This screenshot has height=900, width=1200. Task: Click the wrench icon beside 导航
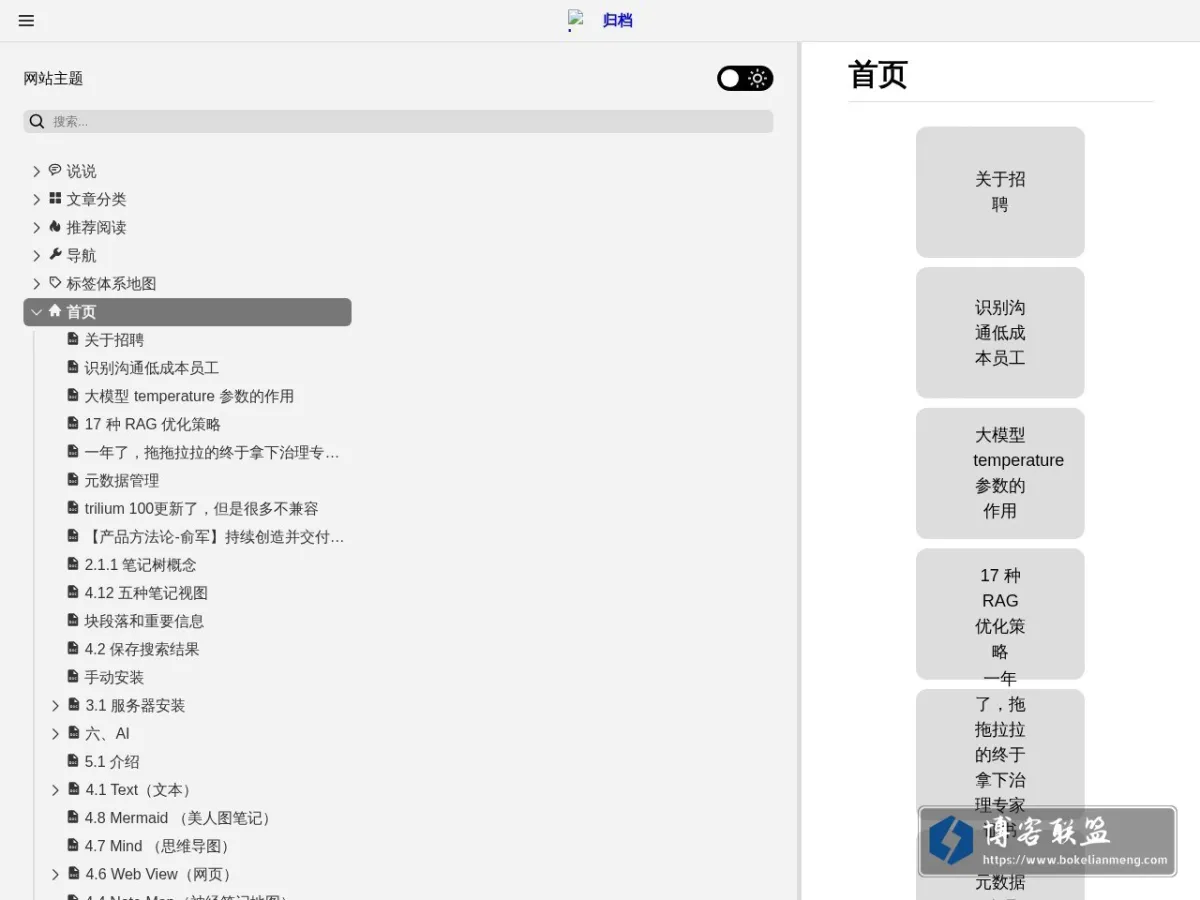(55, 254)
